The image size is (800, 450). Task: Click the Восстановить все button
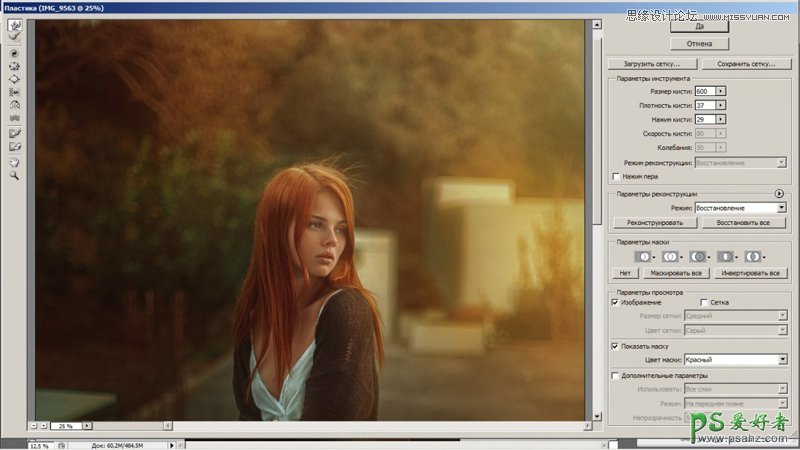click(x=743, y=222)
